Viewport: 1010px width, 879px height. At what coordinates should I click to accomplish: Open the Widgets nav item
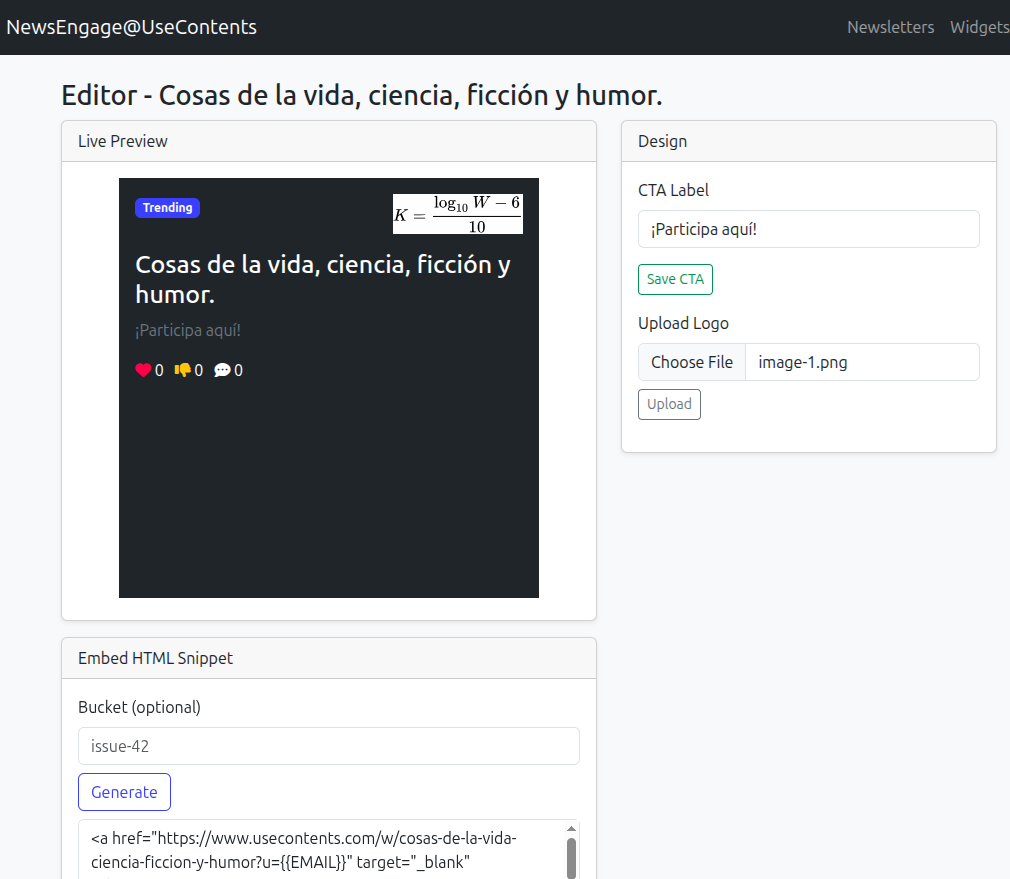tap(979, 27)
